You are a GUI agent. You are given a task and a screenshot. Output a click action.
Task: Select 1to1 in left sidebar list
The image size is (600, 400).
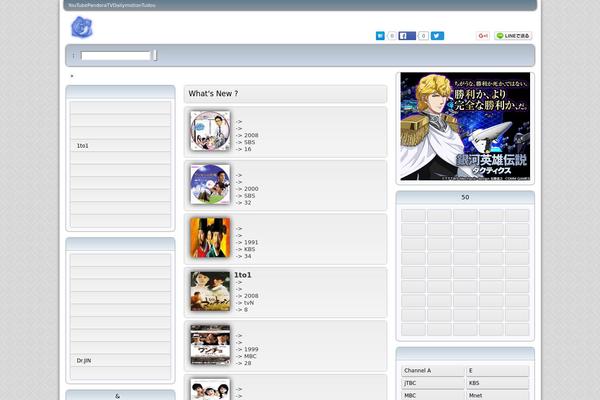(120, 146)
